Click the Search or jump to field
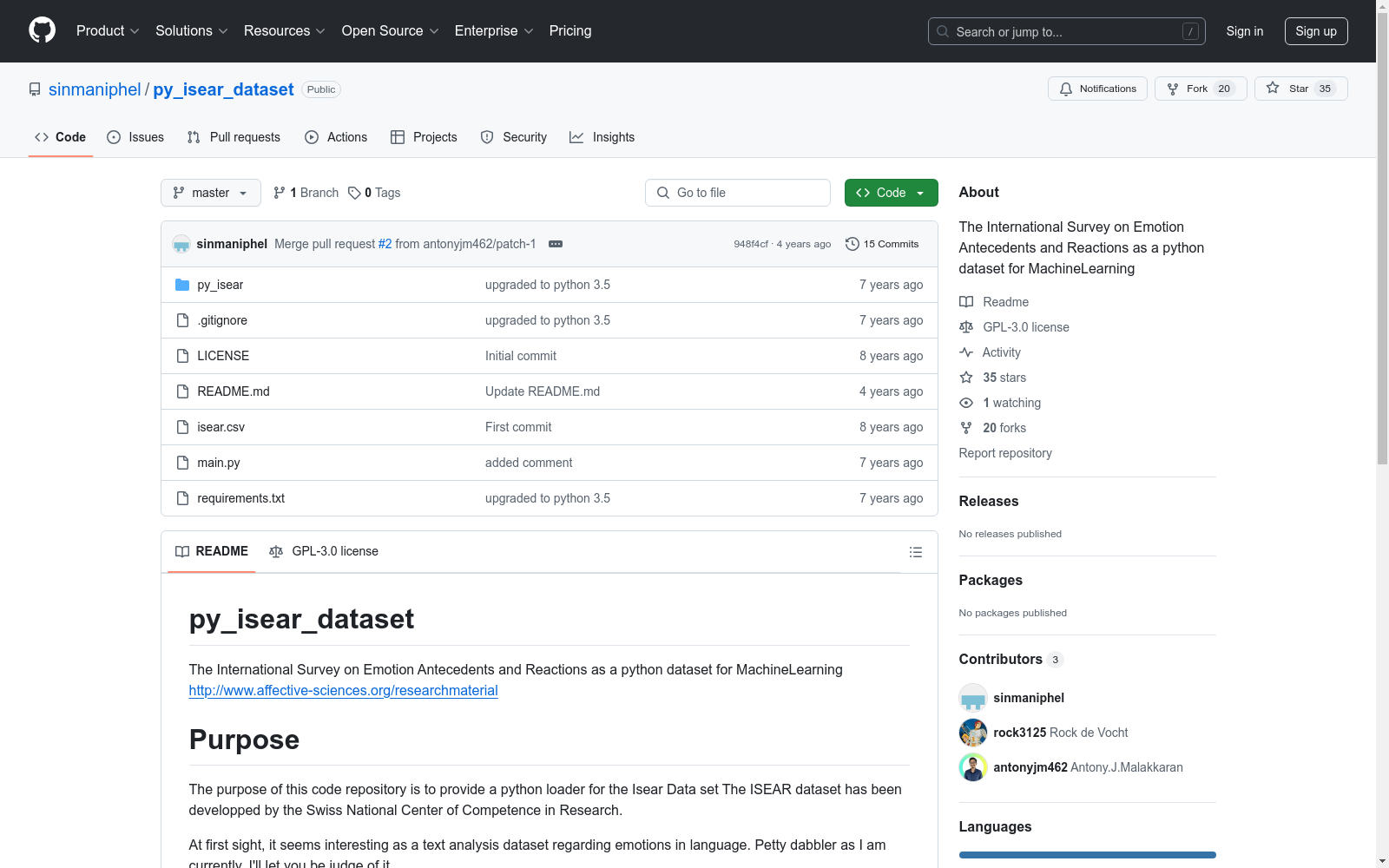This screenshot has height=868, width=1389. pos(1067,31)
